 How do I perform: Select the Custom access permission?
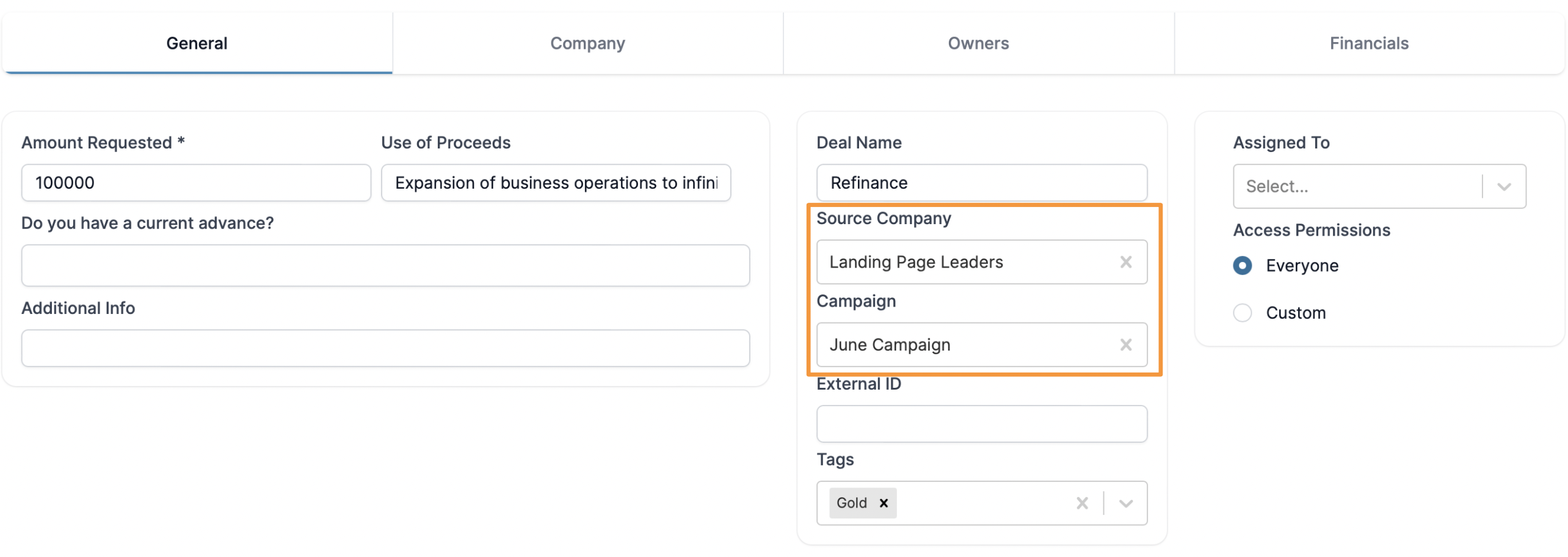tap(1242, 313)
